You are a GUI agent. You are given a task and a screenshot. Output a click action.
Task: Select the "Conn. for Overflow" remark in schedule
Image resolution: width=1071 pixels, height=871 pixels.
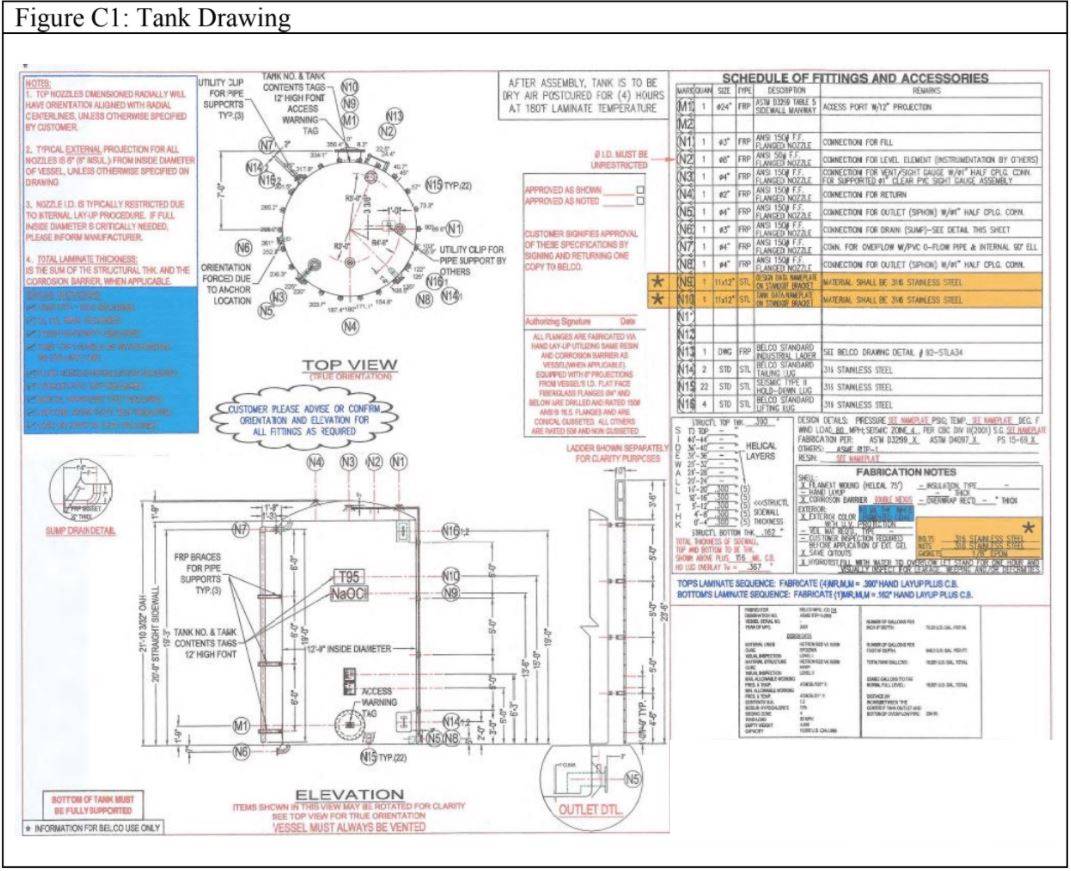click(930, 247)
